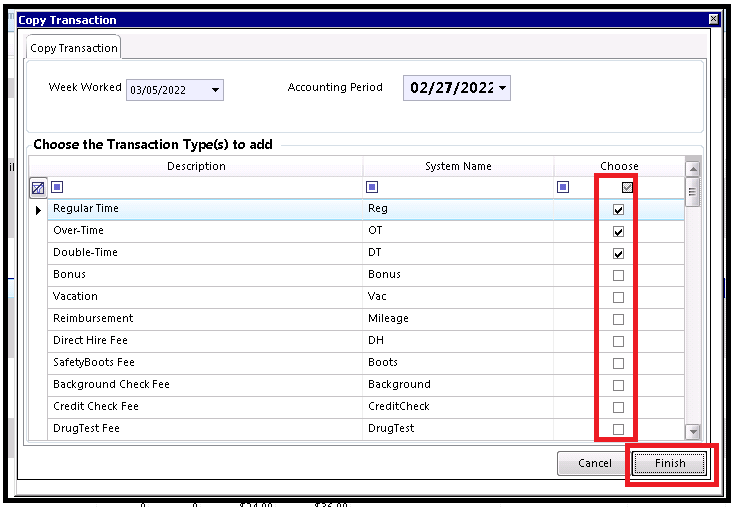Screen dimensions: 737x507
Task: Open the Accounting Period dropdown
Action: 502,88
